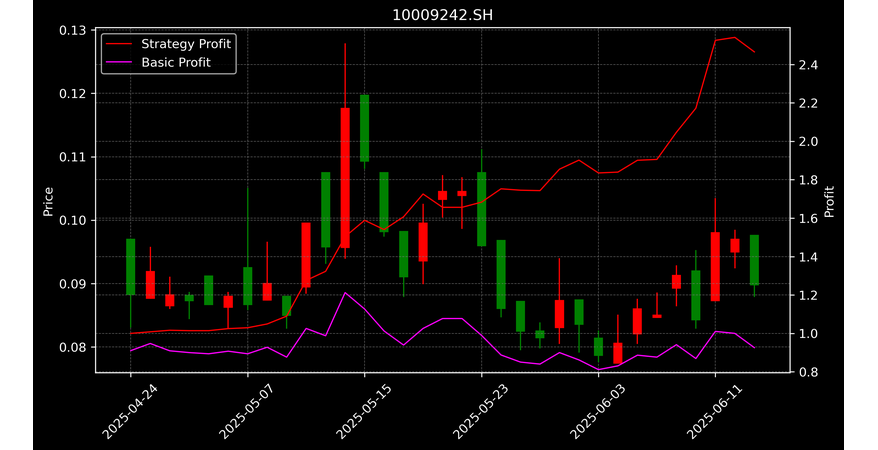Click the magenta Basic Profit legend line
Image resolution: width=878 pixels, height=450 pixels.
pos(118,63)
